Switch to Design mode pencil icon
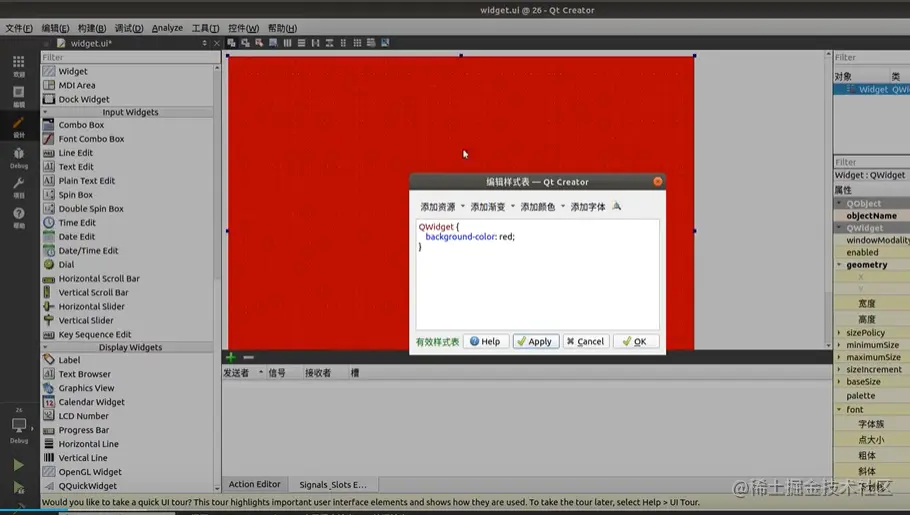Viewport: 910px width, 515px height. [19, 126]
